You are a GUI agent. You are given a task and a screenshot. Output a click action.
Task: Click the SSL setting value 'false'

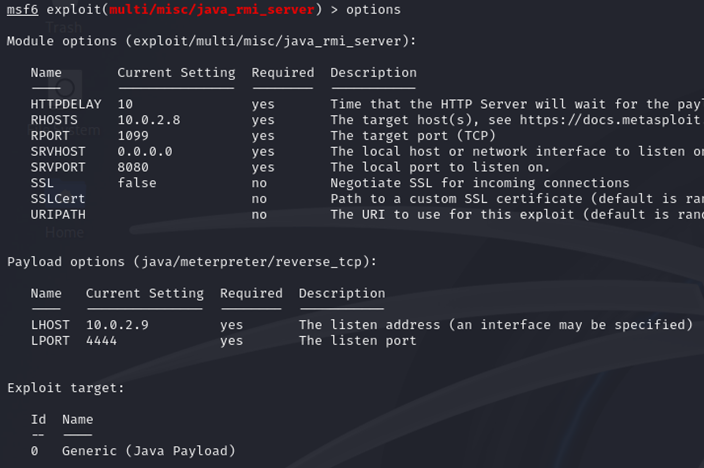[x=137, y=183]
